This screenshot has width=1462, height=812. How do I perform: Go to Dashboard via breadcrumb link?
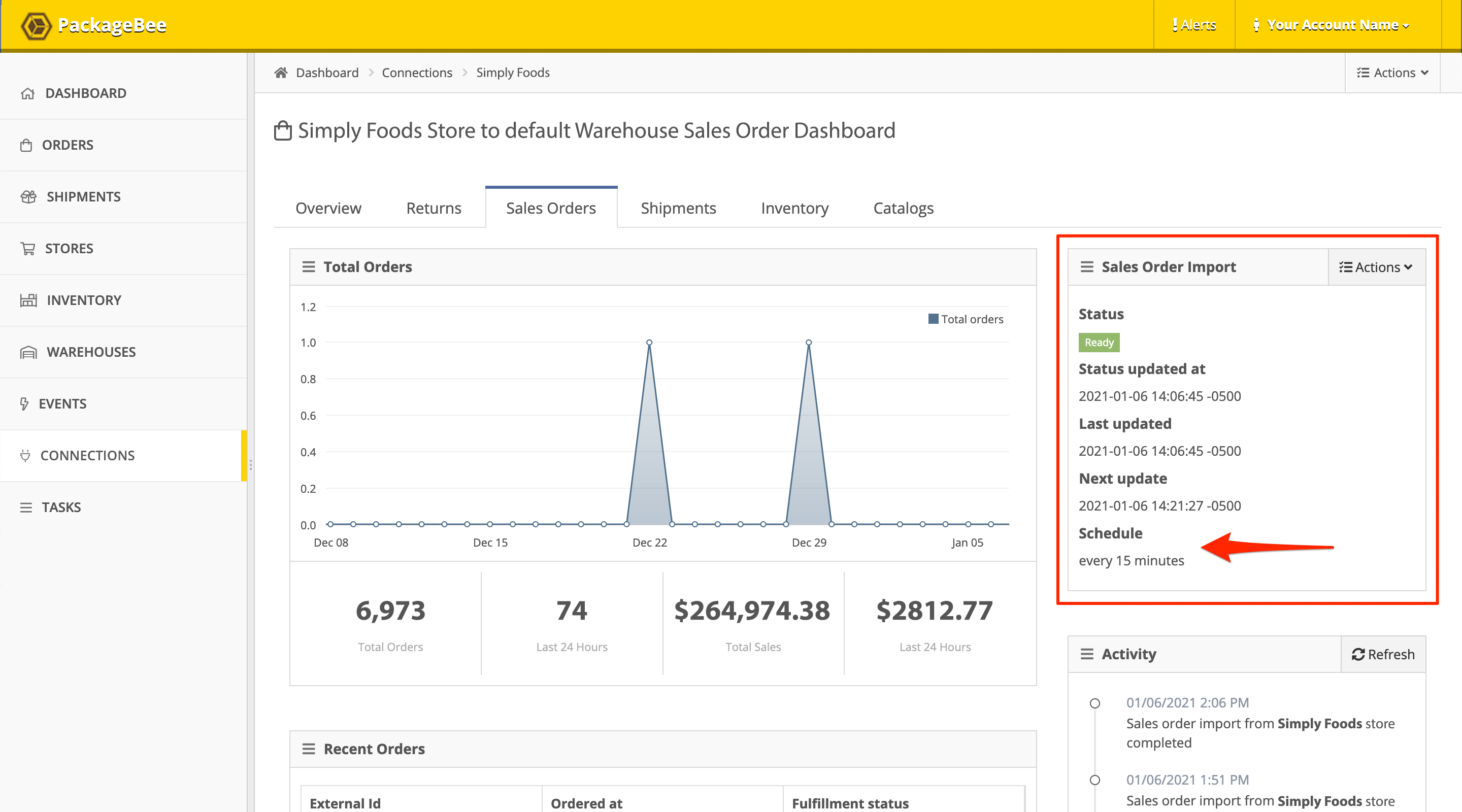pyautogui.click(x=327, y=73)
